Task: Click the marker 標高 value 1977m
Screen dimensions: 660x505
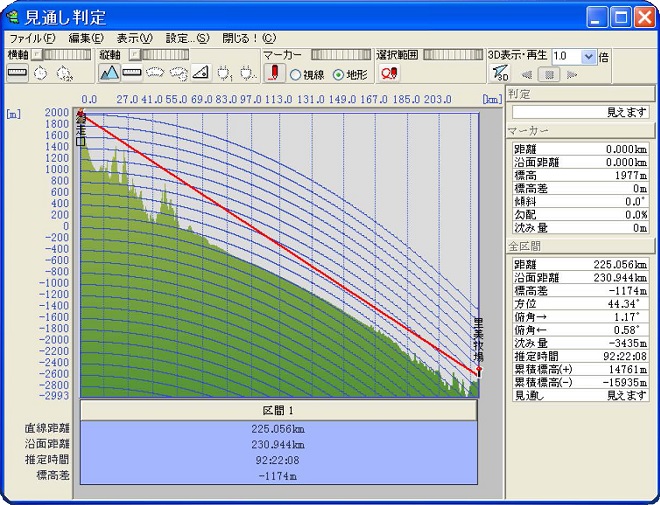Action: pos(631,175)
